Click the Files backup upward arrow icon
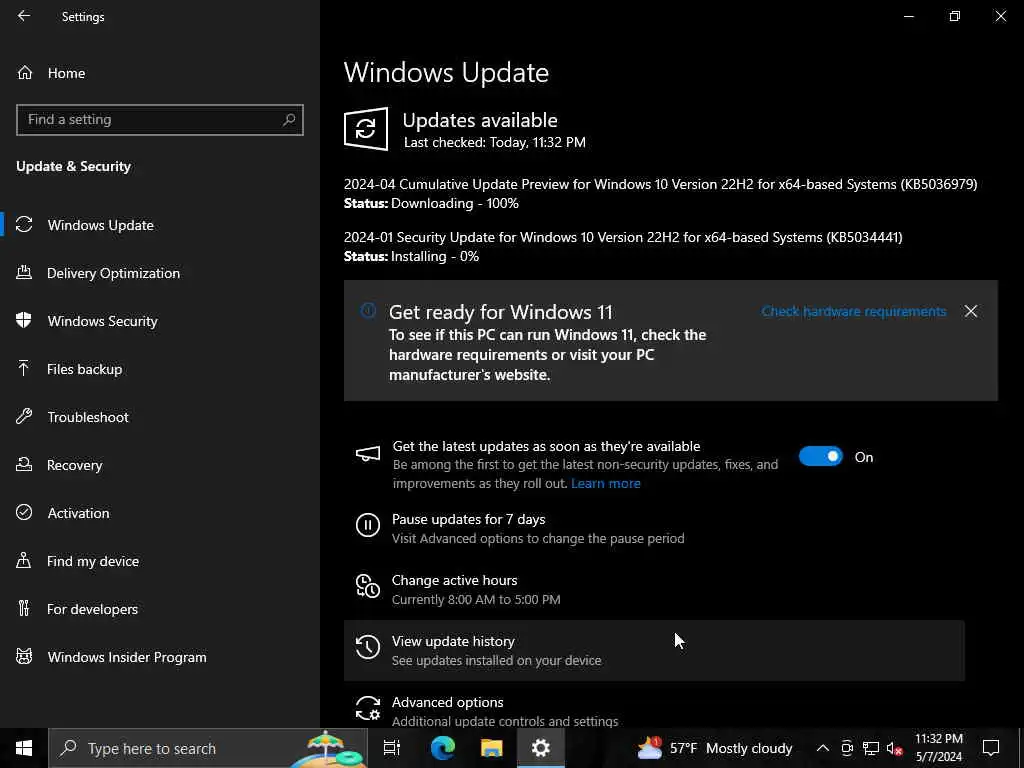This screenshot has height=768, width=1024. point(24,369)
